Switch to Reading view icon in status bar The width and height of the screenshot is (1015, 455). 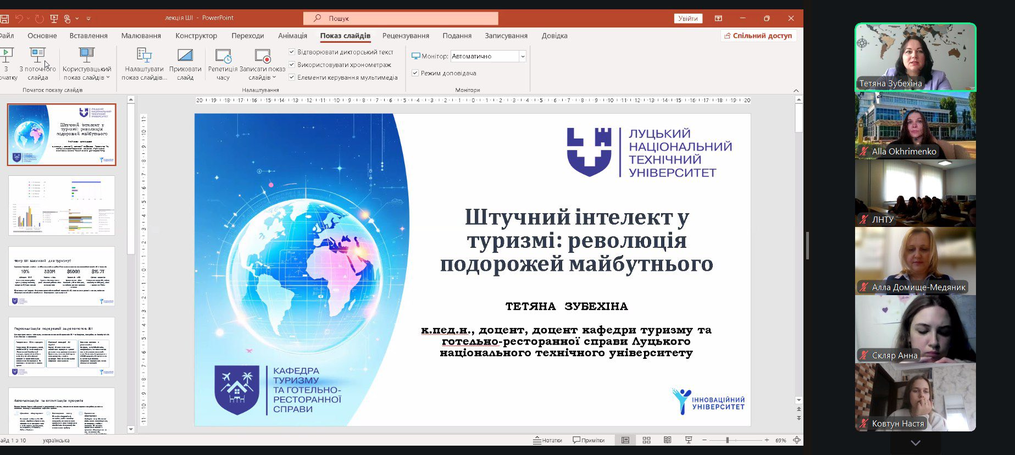tap(667, 440)
